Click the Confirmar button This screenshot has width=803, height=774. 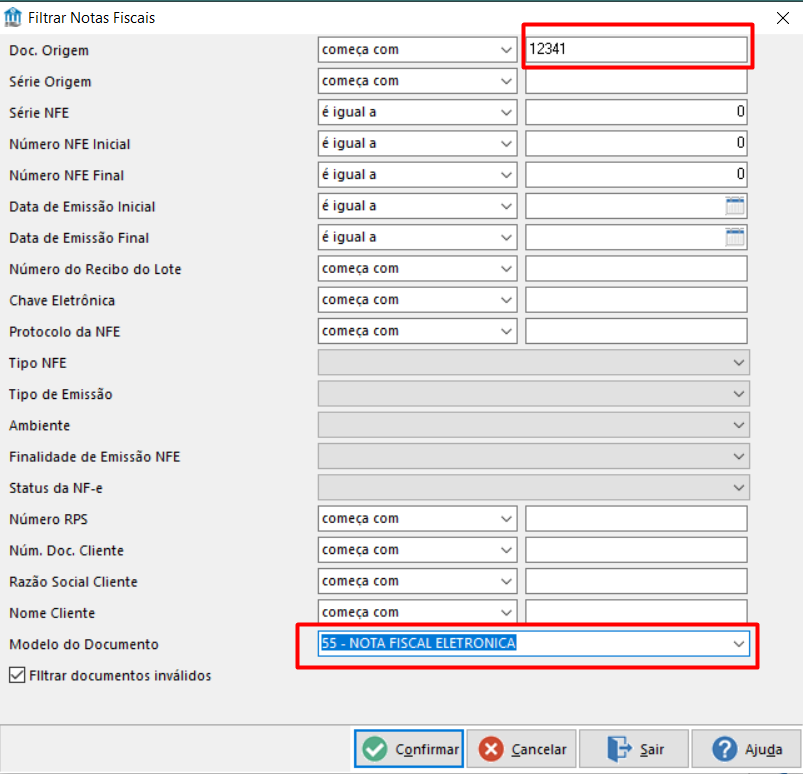409,749
